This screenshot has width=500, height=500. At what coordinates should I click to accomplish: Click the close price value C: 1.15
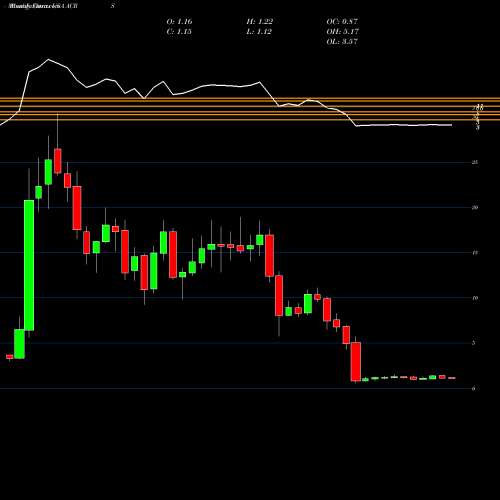179,32
